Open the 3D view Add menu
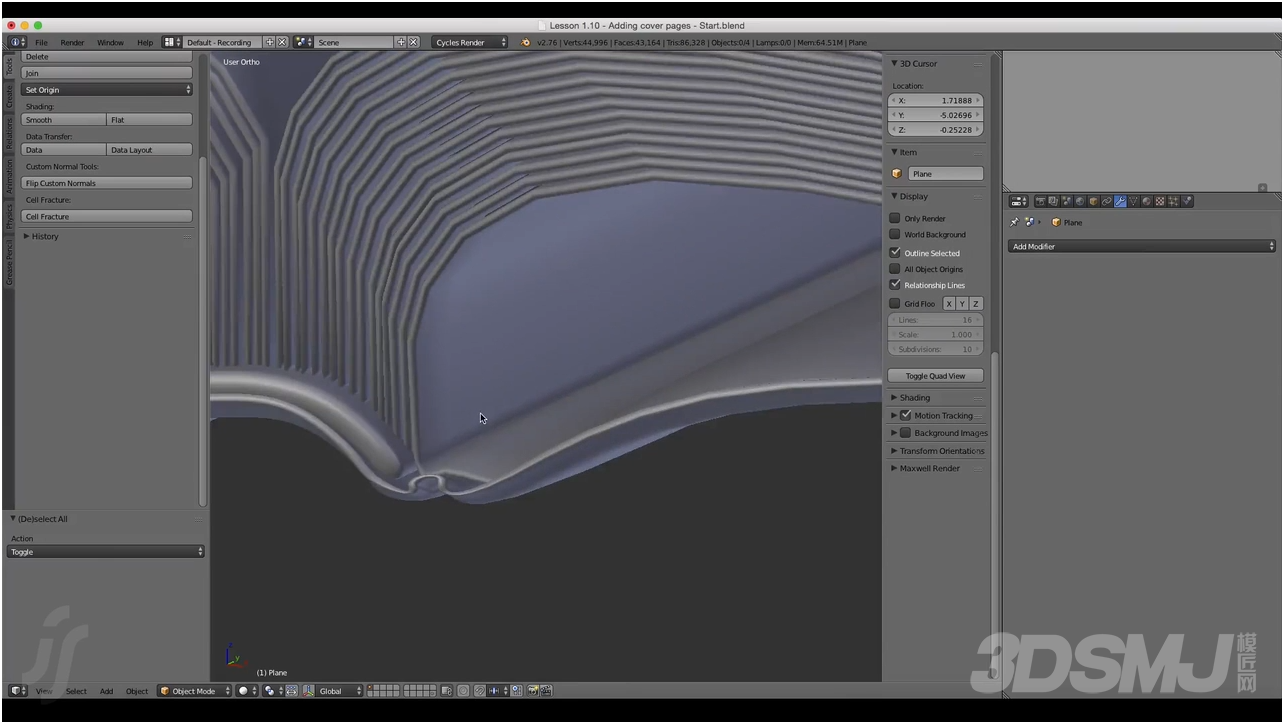Screen dimensions: 1284x724 [106, 691]
